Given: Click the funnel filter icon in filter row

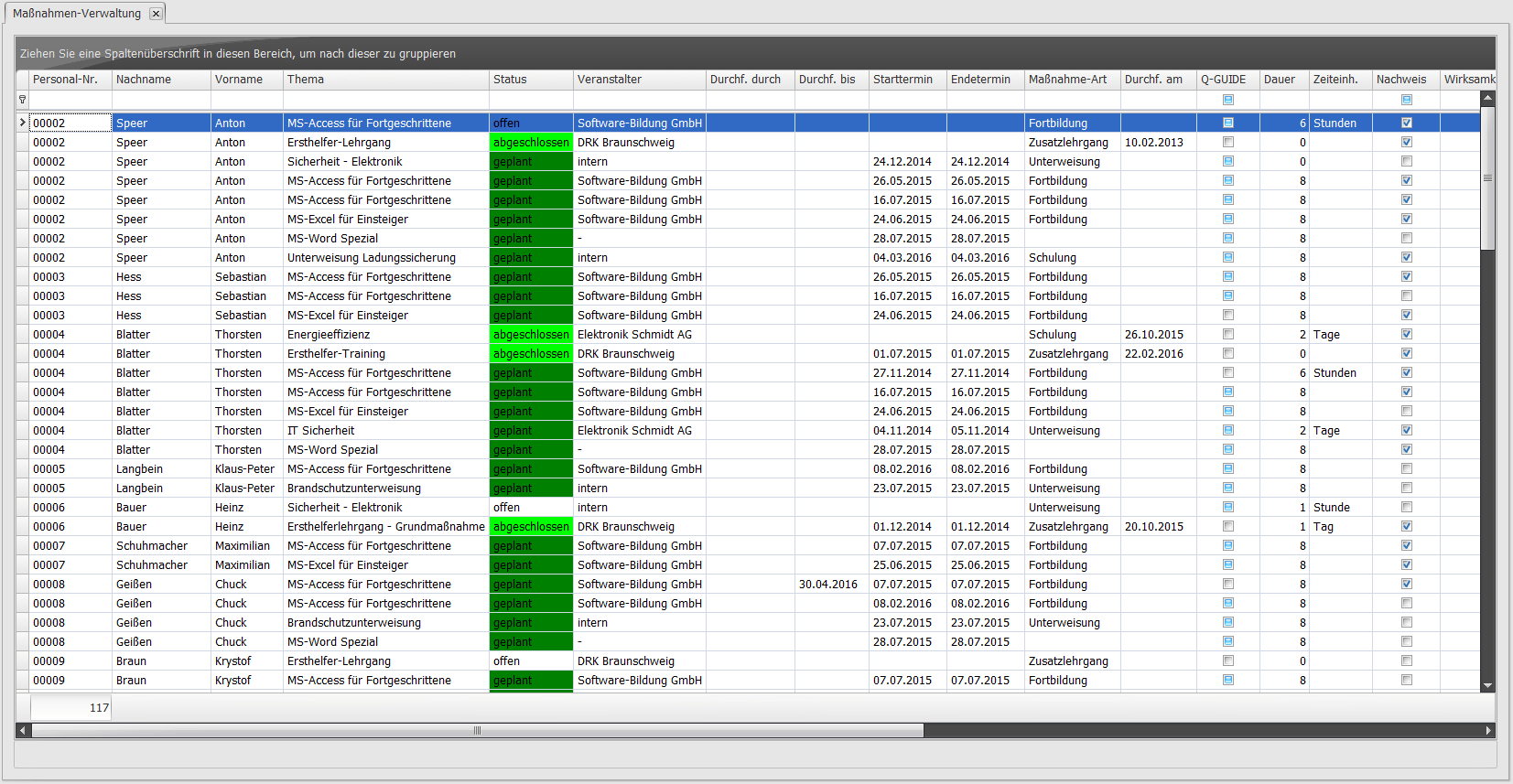Looking at the screenshot, I should click(x=22, y=100).
